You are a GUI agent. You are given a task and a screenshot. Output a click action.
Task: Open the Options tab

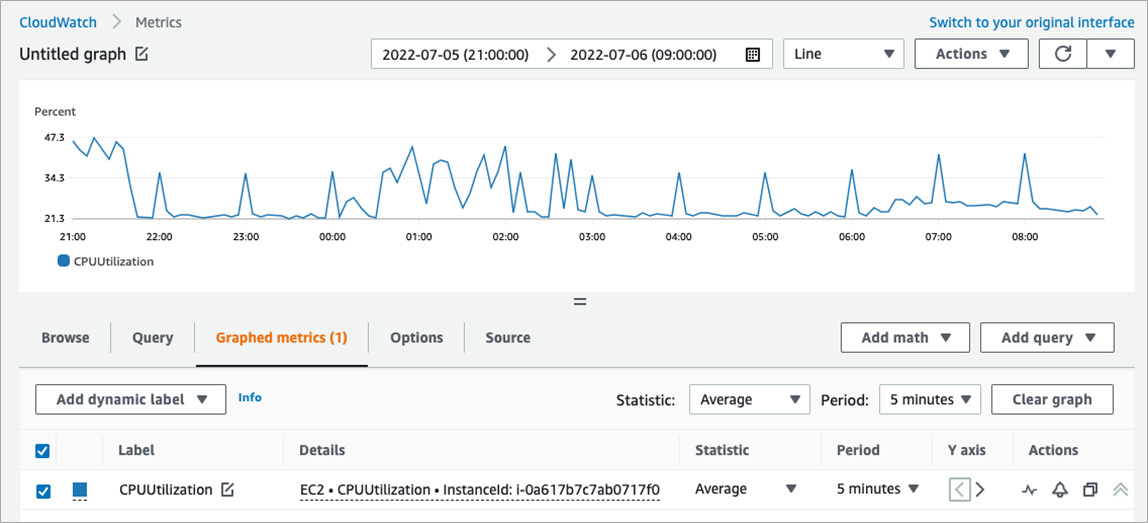[417, 338]
